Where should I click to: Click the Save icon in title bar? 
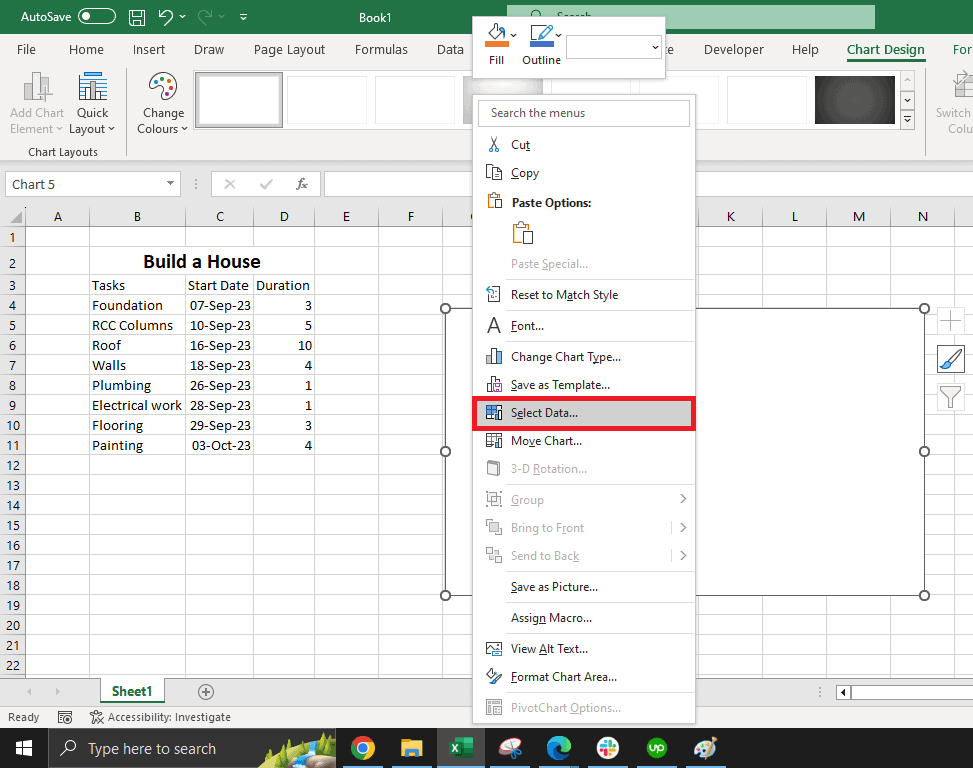(137, 17)
